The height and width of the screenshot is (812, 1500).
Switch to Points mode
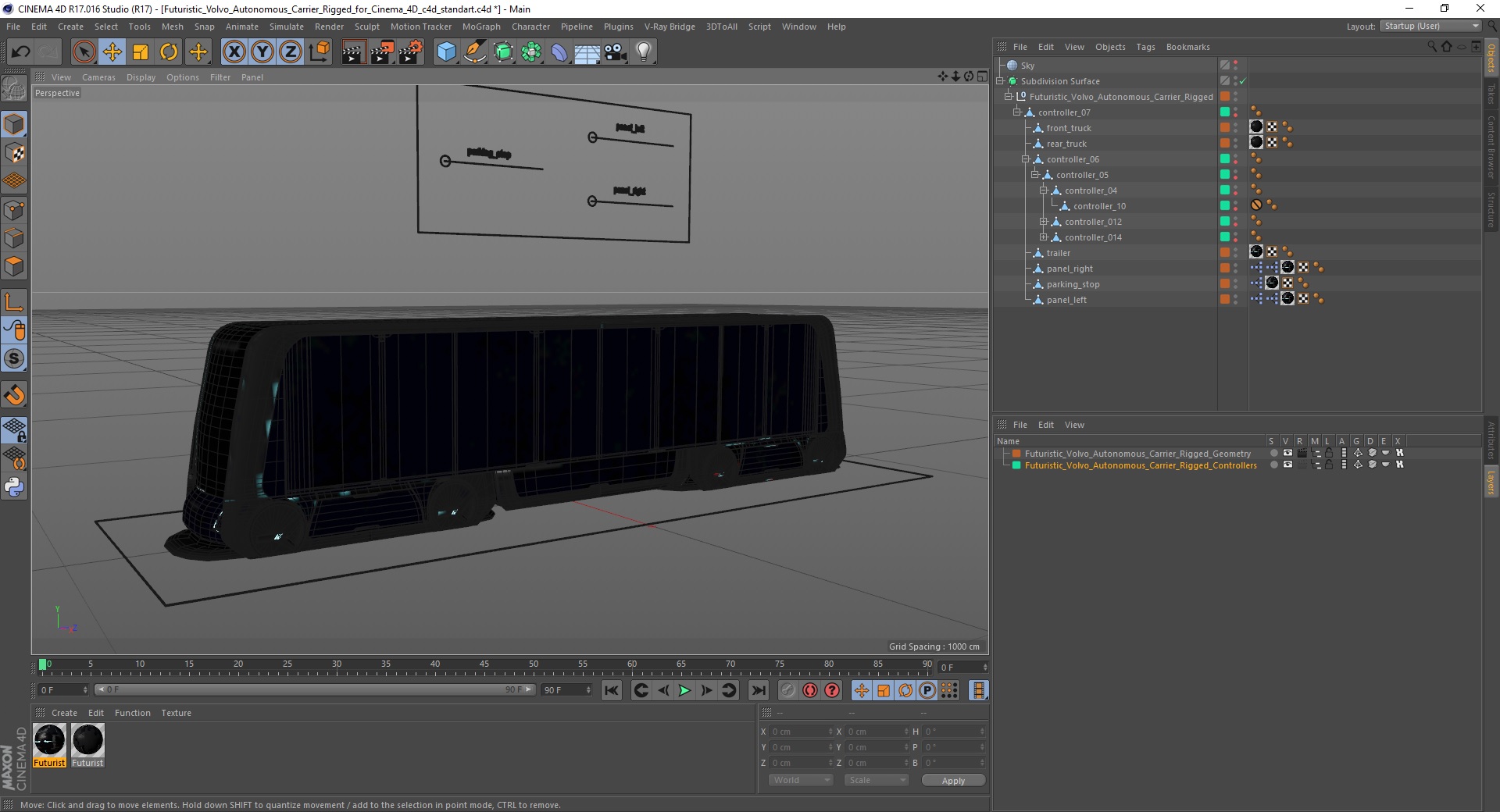click(14, 209)
